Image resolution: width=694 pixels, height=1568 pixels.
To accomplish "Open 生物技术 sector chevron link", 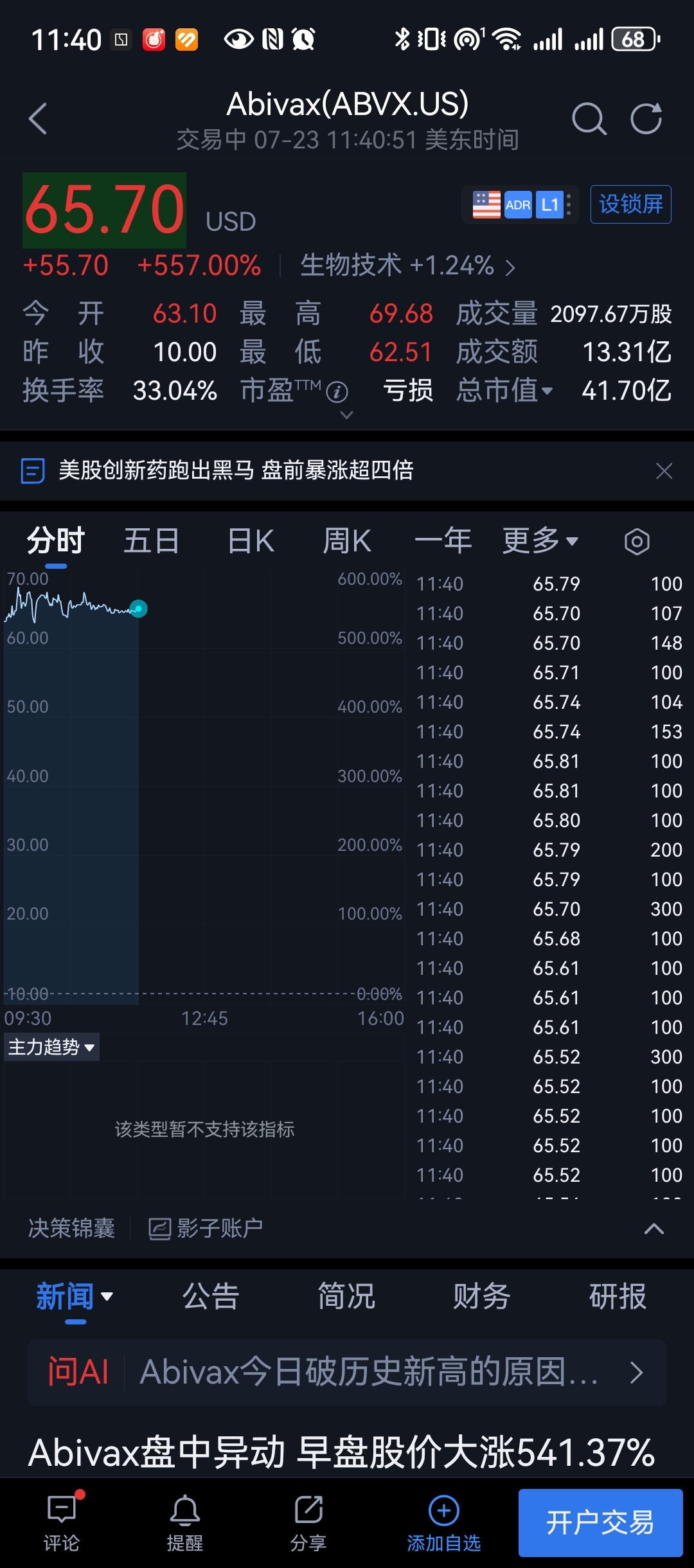I will click(x=510, y=267).
